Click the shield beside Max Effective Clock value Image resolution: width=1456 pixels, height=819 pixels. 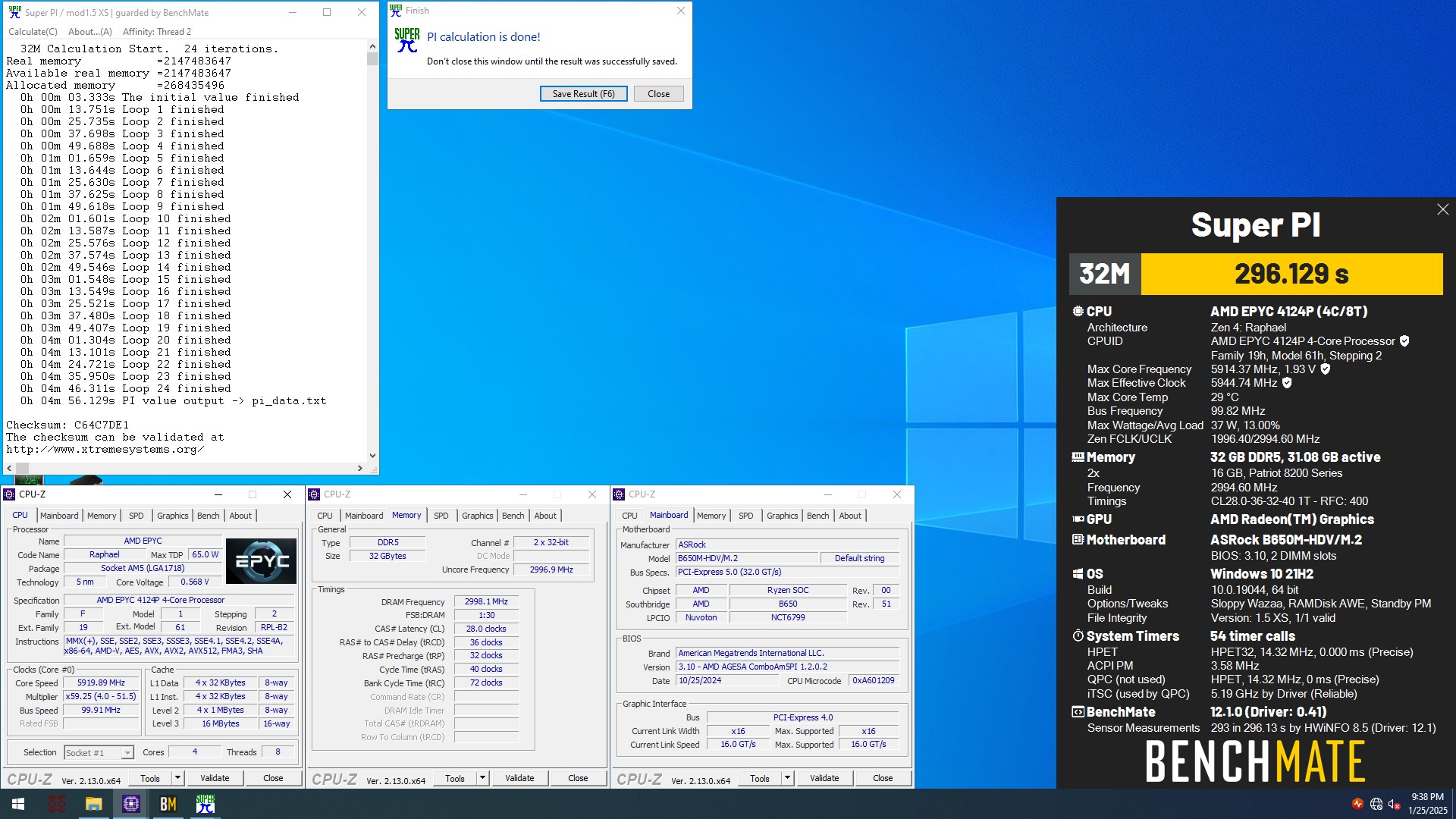pos(1287,383)
